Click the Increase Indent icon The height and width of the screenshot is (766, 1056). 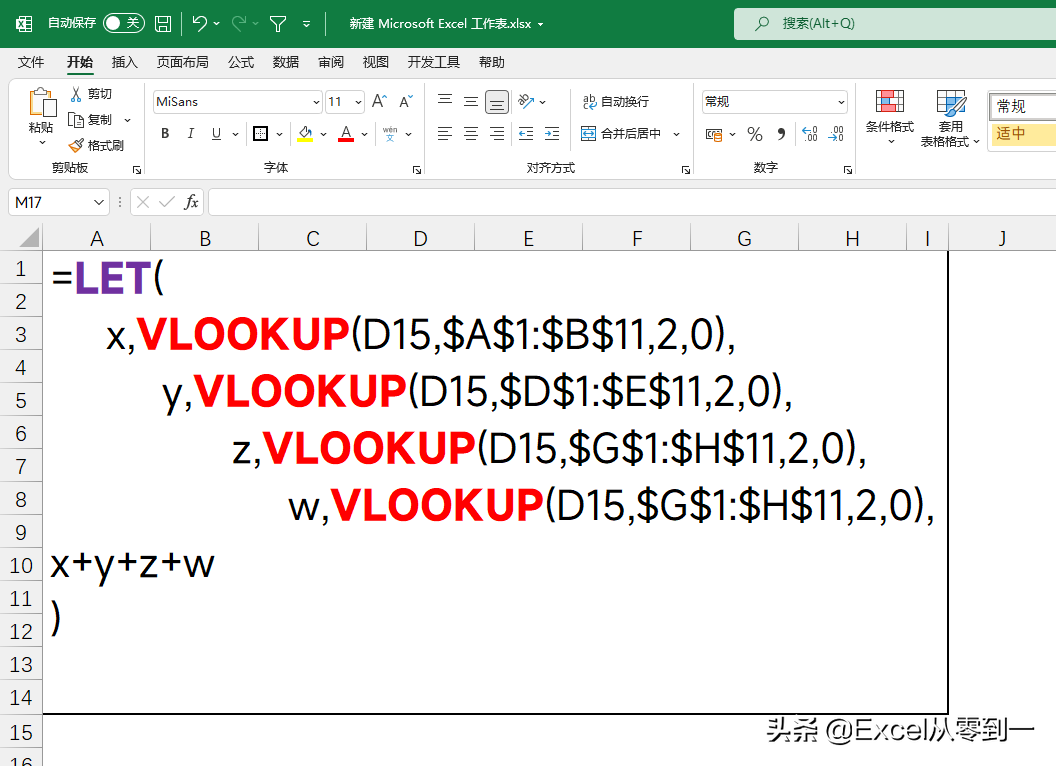552,133
